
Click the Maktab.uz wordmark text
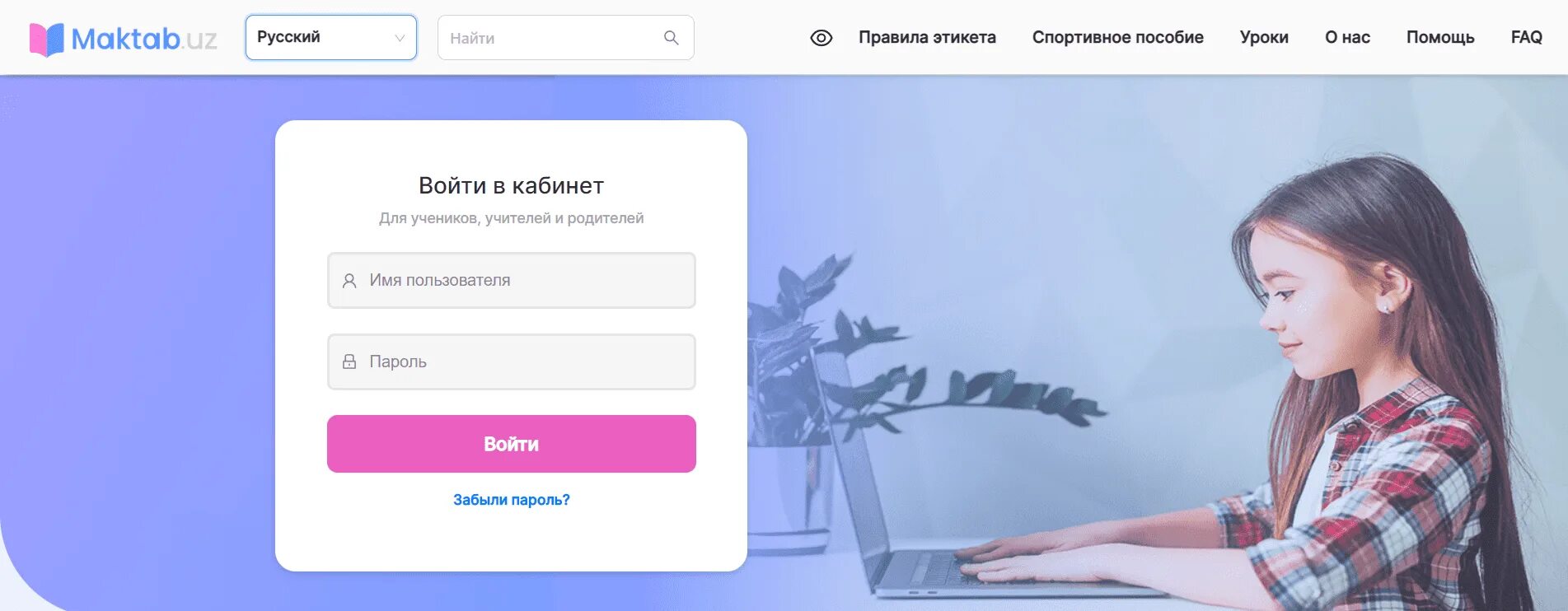point(144,39)
